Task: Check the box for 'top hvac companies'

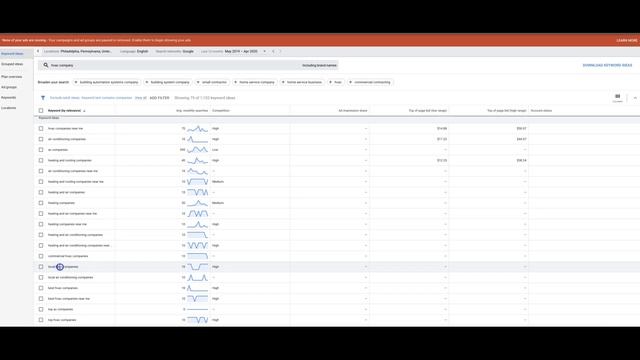Action: coord(41,320)
